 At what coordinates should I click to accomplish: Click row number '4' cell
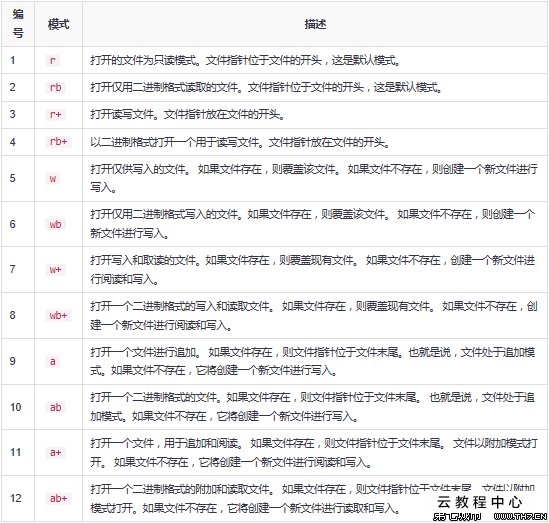(18, 142)
